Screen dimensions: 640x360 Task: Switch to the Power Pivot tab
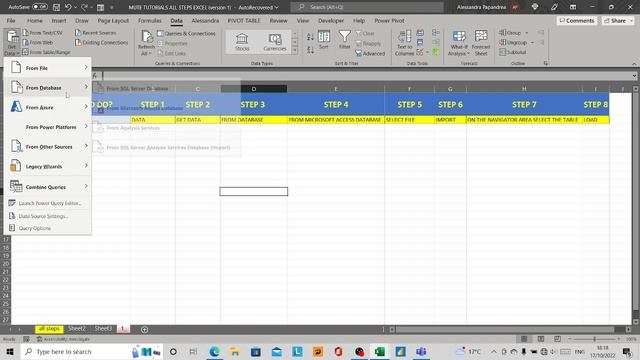(x=389, y=20)
